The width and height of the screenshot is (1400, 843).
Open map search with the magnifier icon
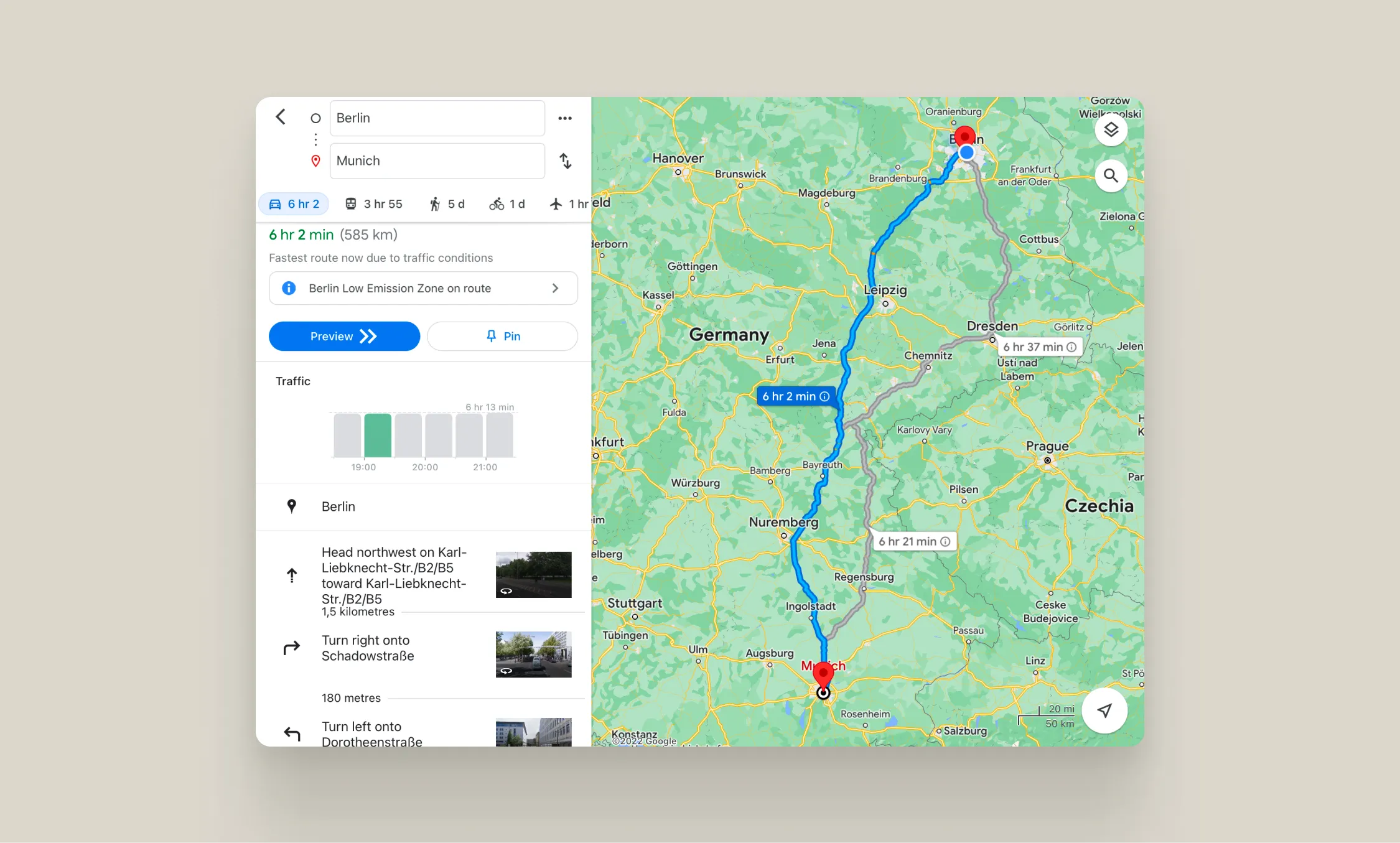(x=1111, y=176)
